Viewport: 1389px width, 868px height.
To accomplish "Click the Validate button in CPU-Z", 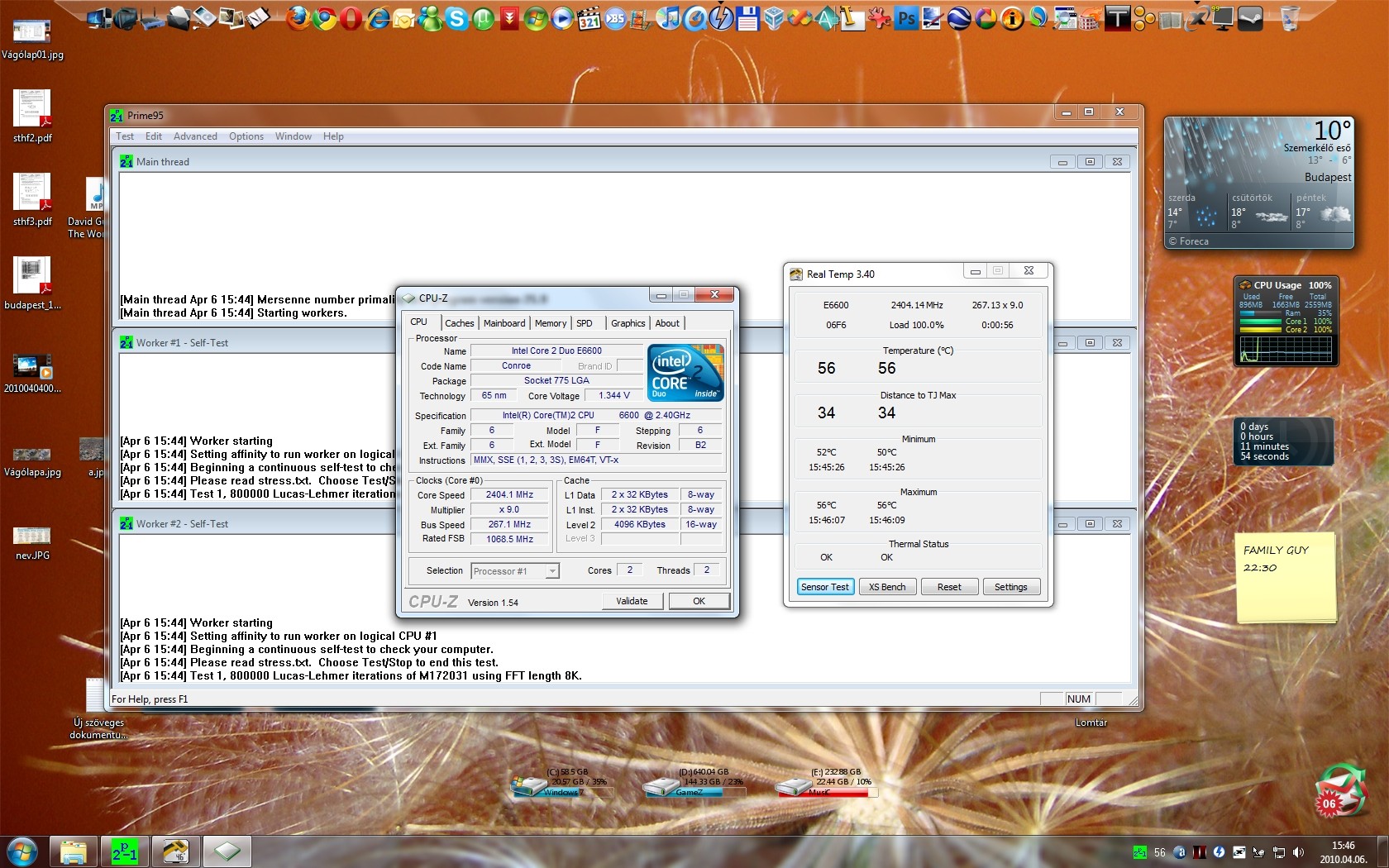I will (x=632, y=601).
